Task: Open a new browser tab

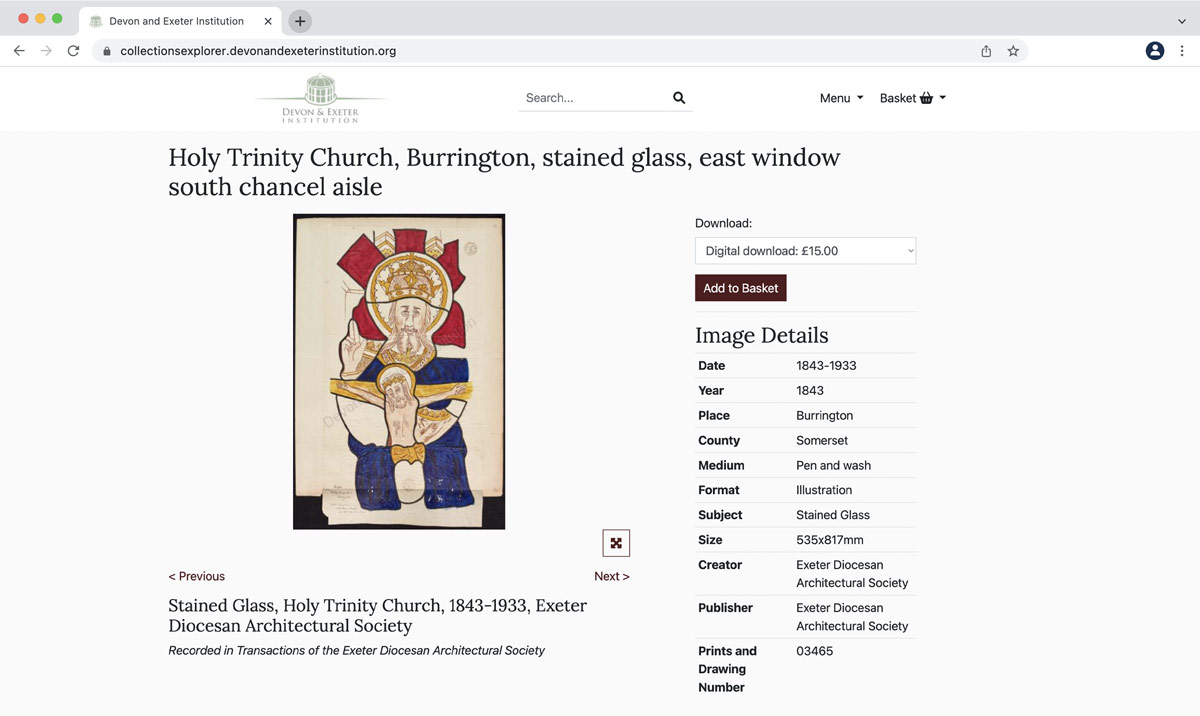Action: pyautogui.click(x=300, y=21)
